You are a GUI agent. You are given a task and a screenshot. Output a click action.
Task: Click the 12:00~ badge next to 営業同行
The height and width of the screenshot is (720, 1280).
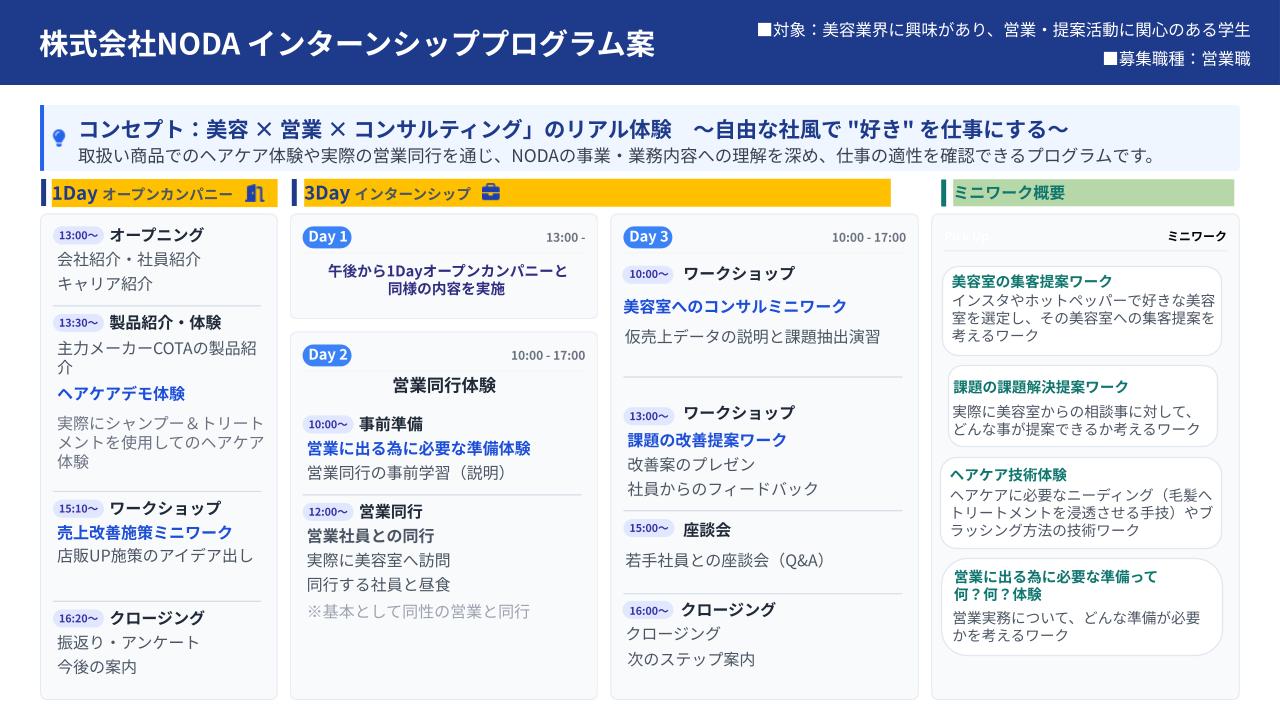pyautogui.click(x=328, y=512)
